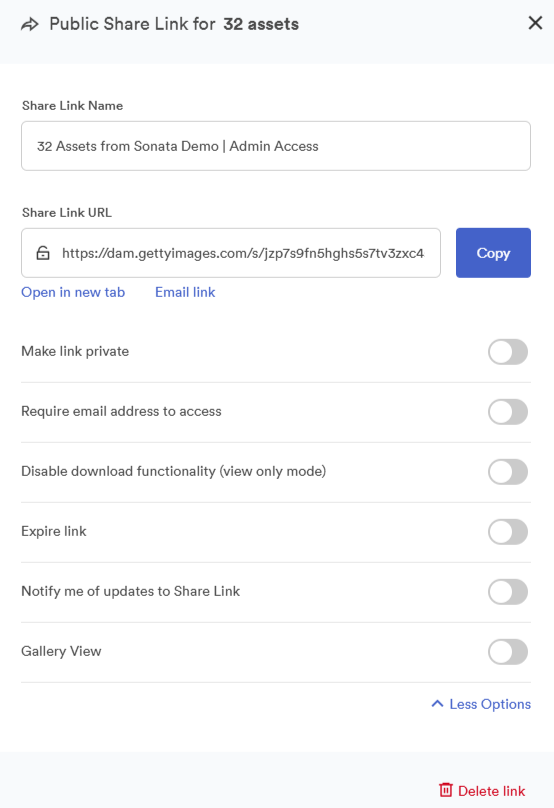Click the upward chevron next to Less Options
The image size is (554, 808).
click(x=437, y=703)
